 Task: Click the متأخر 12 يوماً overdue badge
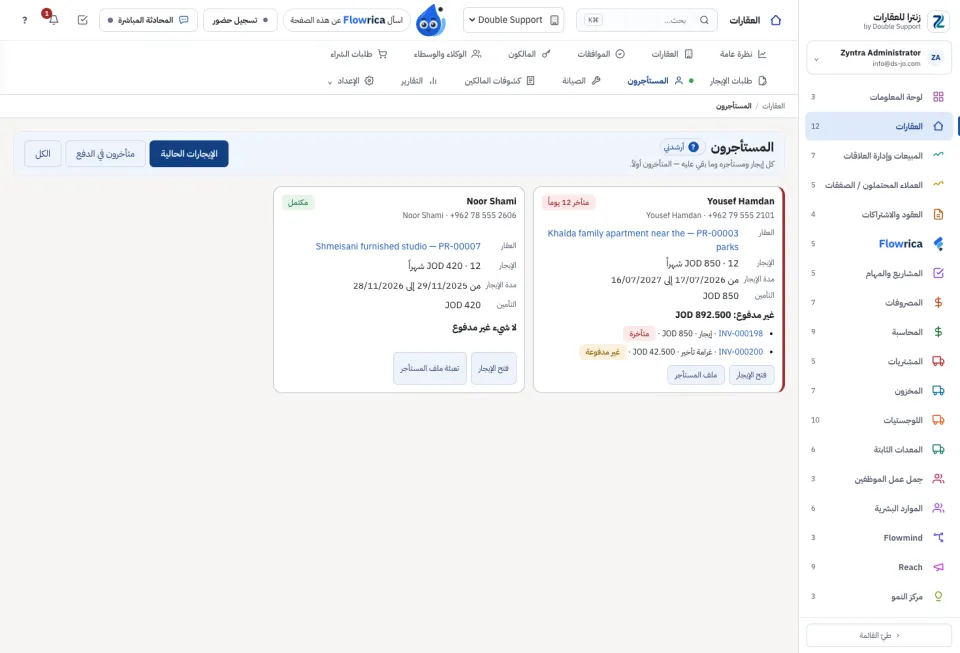[x=568, y=202]
